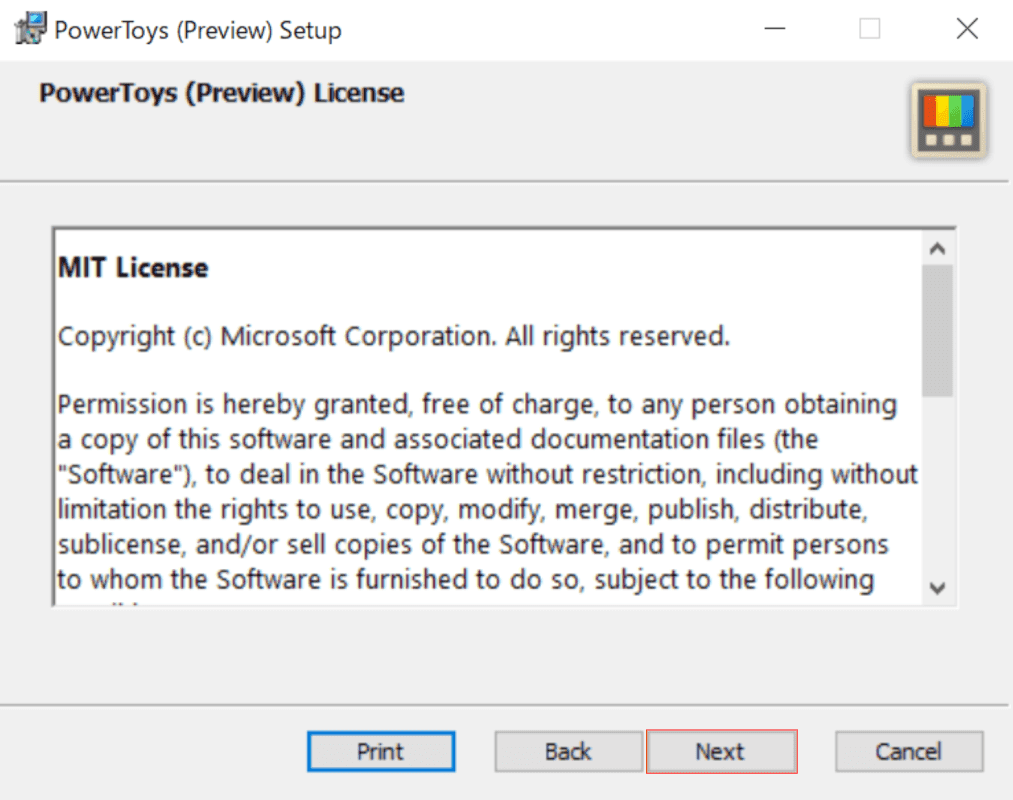Click the line starting with "sublicense, and/or sell"
The image size is (1013, 800).
tap(474, 545)
